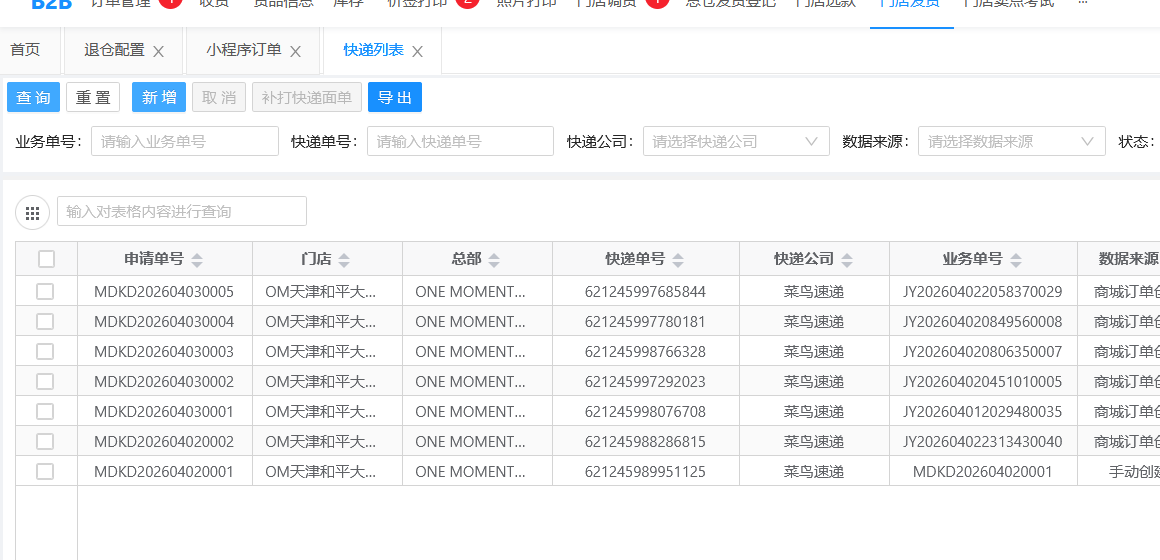This screenshot has width=1160, height=560.
Task: Switch to the 首页 tab
Action: [25, 50]
